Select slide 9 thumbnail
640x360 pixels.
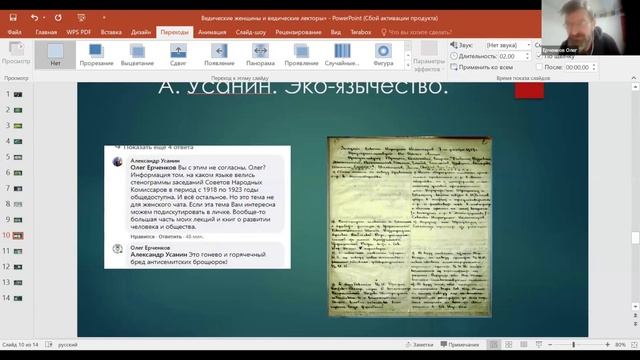pos(18,220)
